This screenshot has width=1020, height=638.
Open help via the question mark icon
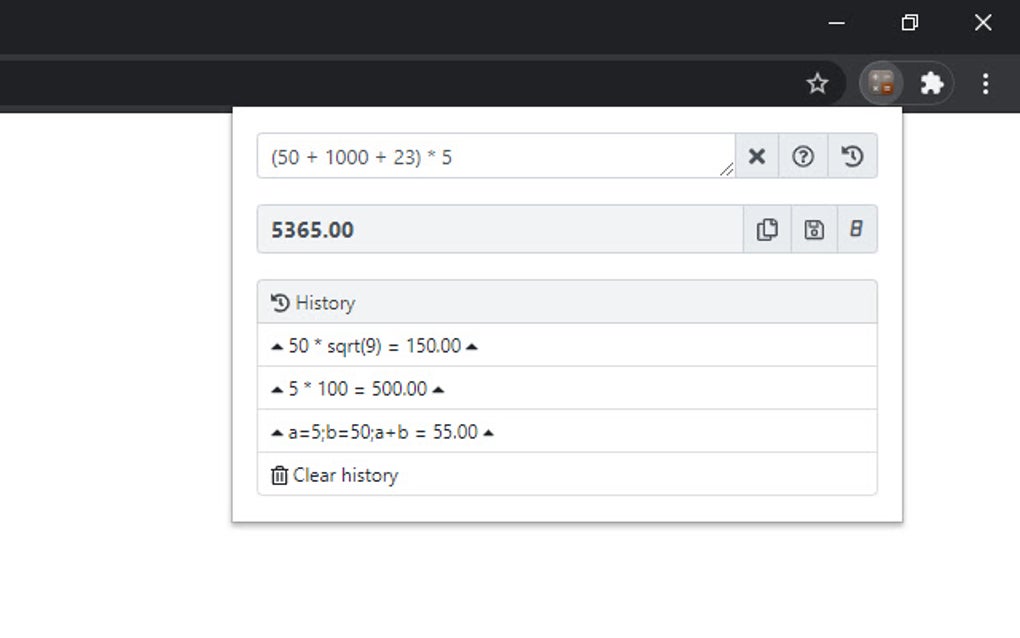[x=803, y=156]
